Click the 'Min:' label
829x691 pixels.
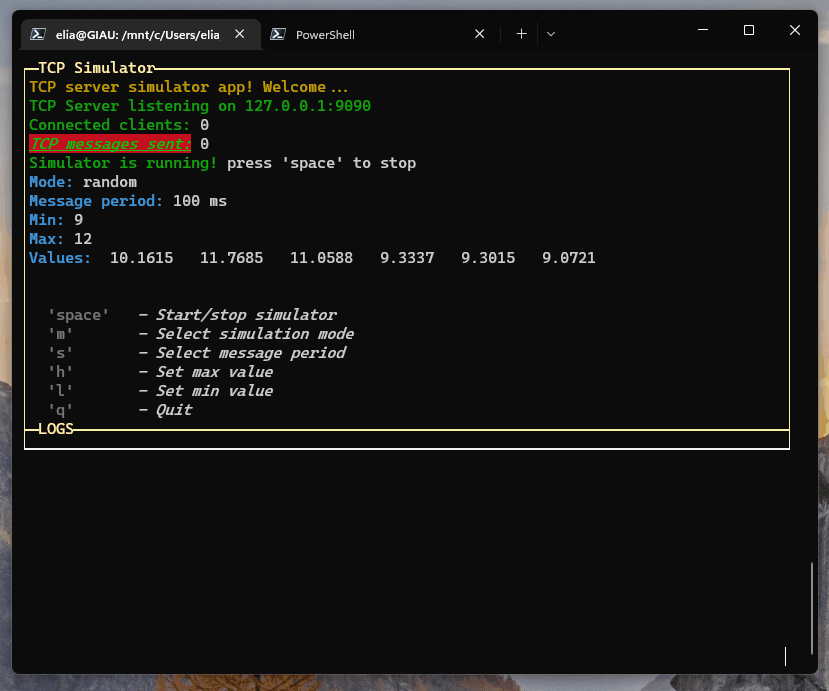[47, 220]
